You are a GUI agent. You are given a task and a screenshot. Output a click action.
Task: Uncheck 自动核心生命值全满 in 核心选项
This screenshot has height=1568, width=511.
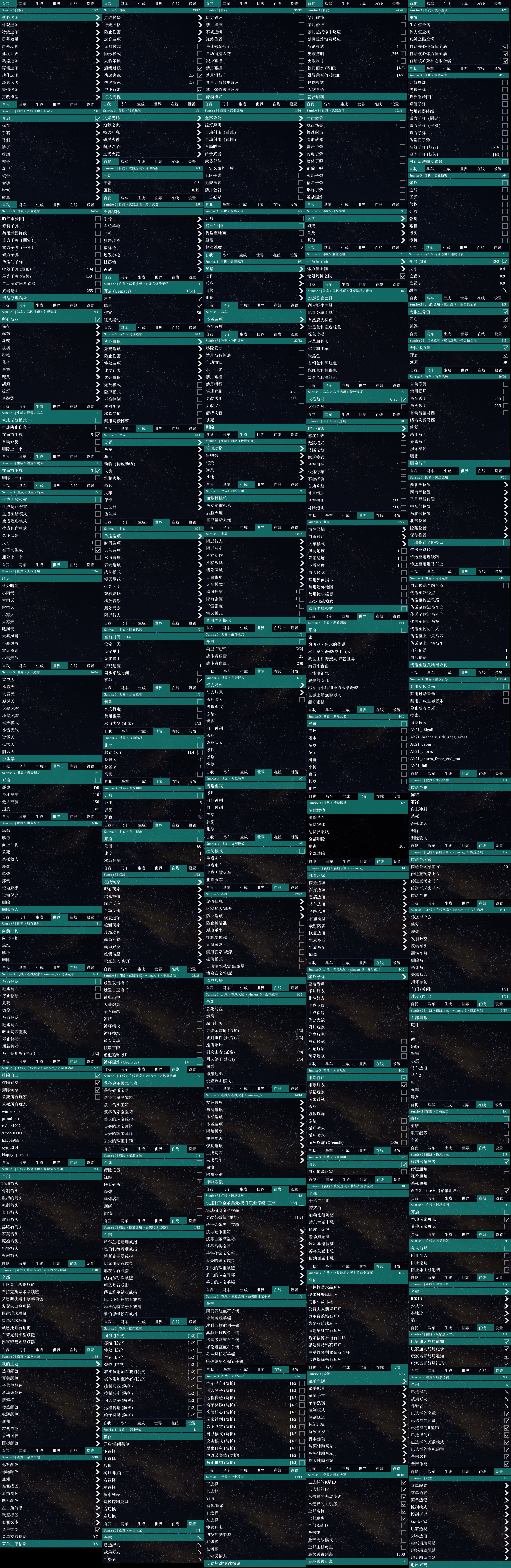(x=505, y=46)
